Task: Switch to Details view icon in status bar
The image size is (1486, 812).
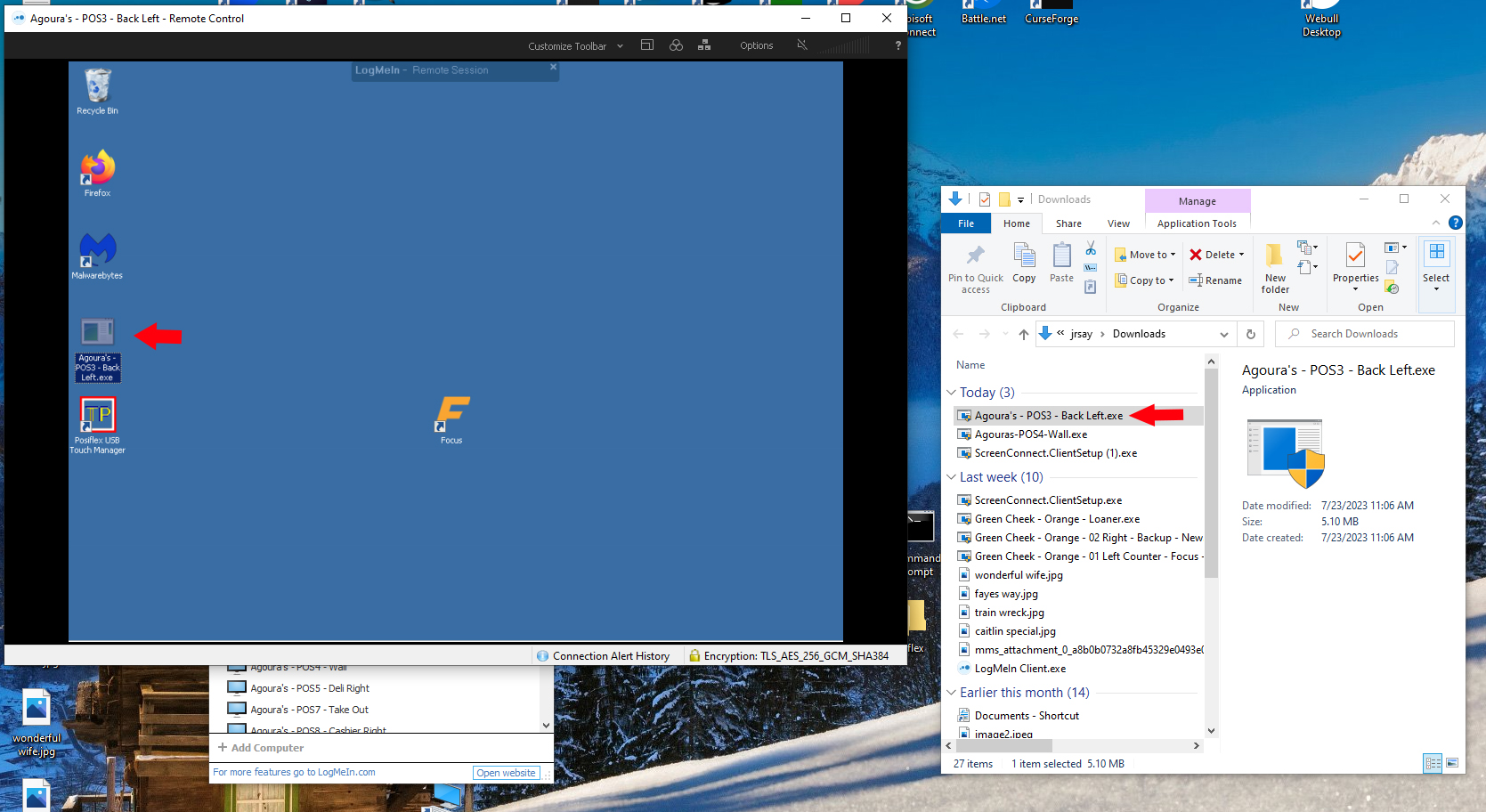Action: click(1433, 763)
